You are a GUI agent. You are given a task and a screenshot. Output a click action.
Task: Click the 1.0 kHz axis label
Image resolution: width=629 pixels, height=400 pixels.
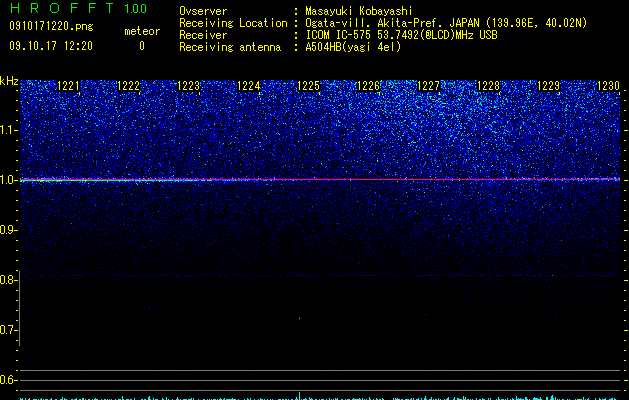coord(9,180)
